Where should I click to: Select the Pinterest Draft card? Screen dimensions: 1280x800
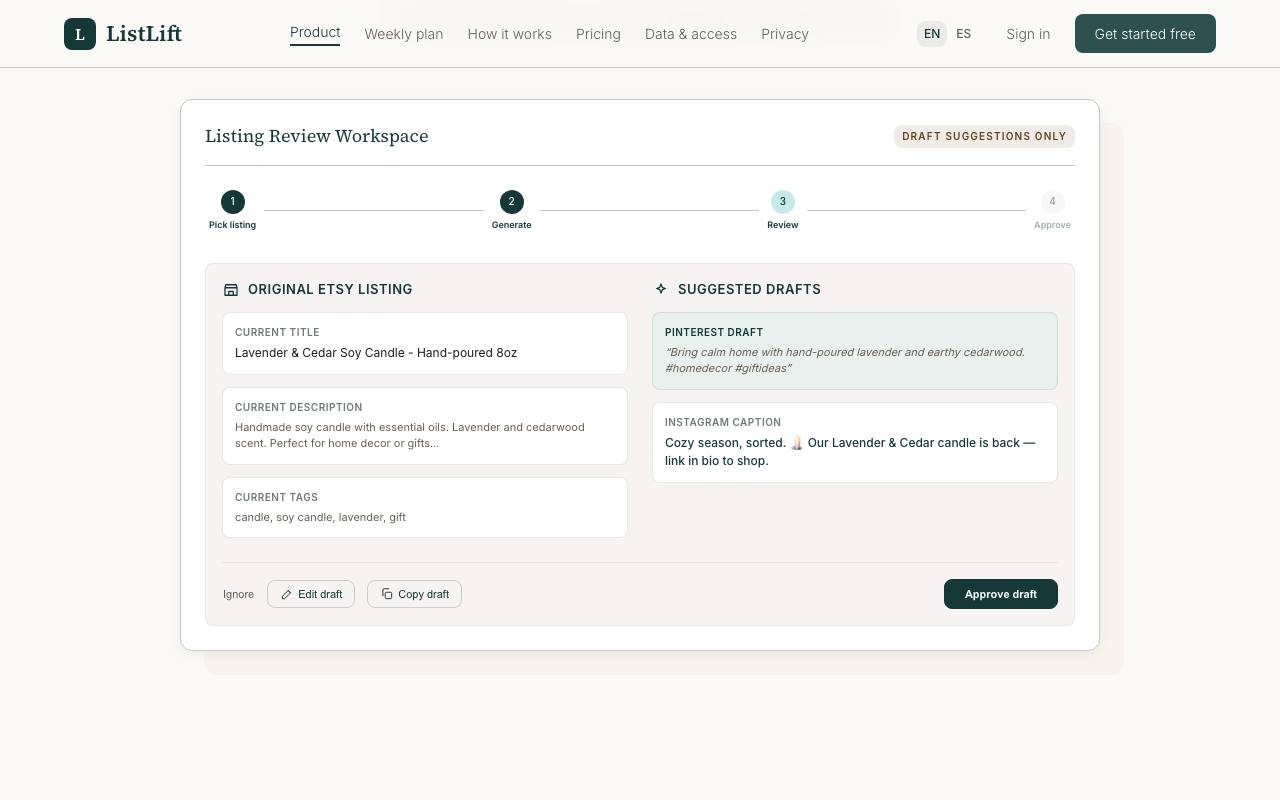tap(855, 351)
